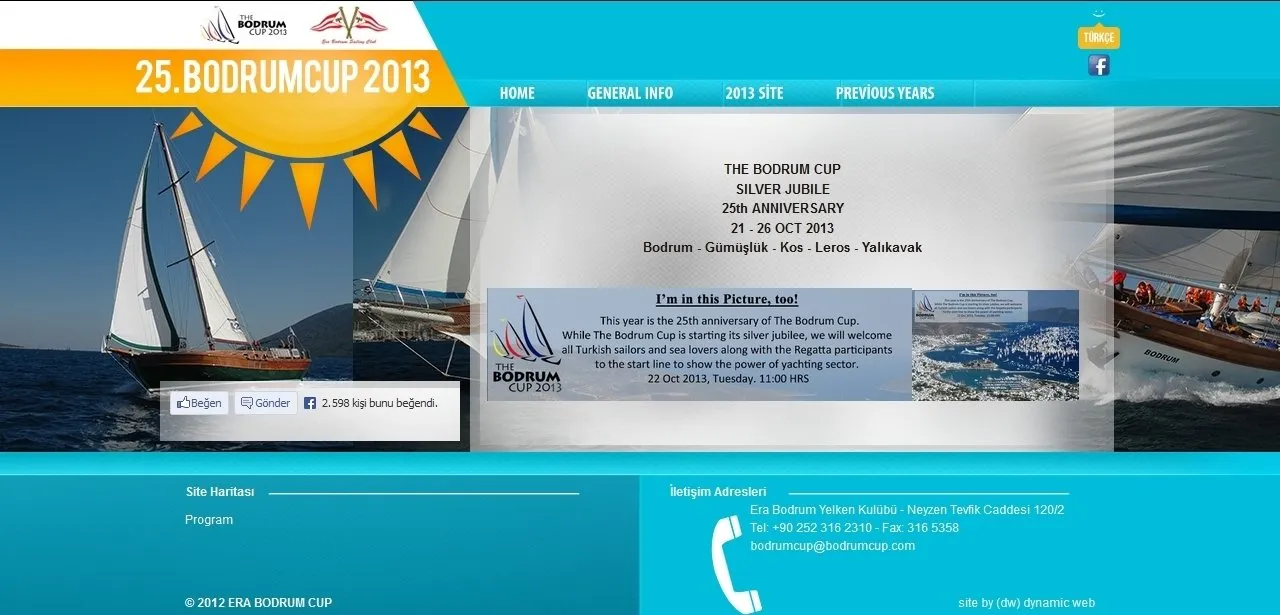Open the PREVIOUS YEARS menu
1280x615 pixels.
click(x=885, y=93)
